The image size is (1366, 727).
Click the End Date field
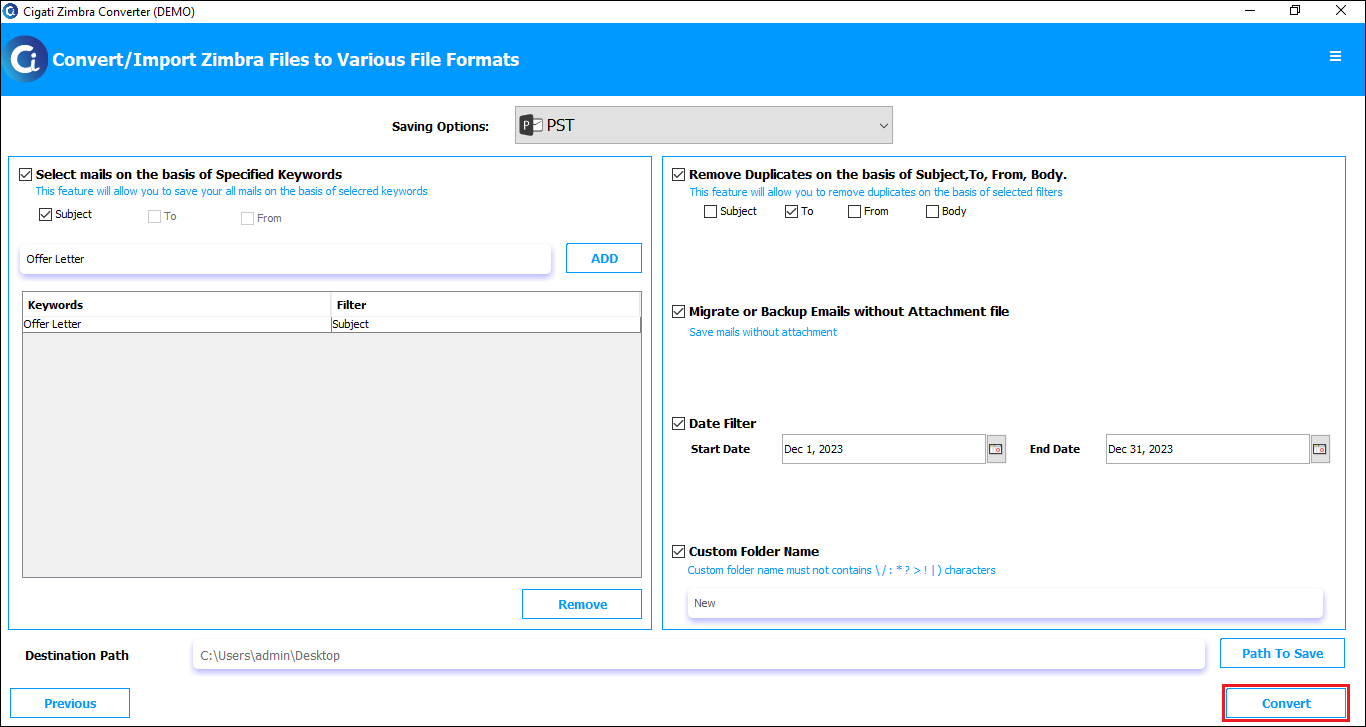(1208, 449)
